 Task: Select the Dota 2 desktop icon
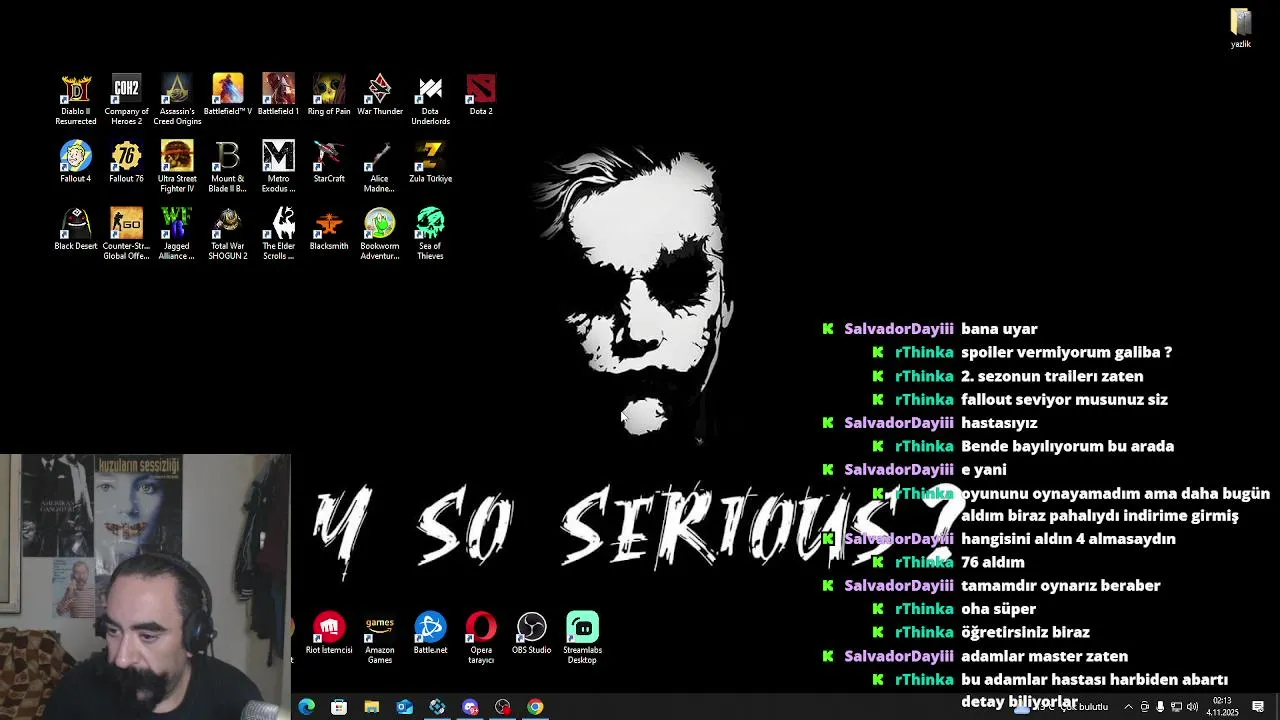tap(481, 95)
